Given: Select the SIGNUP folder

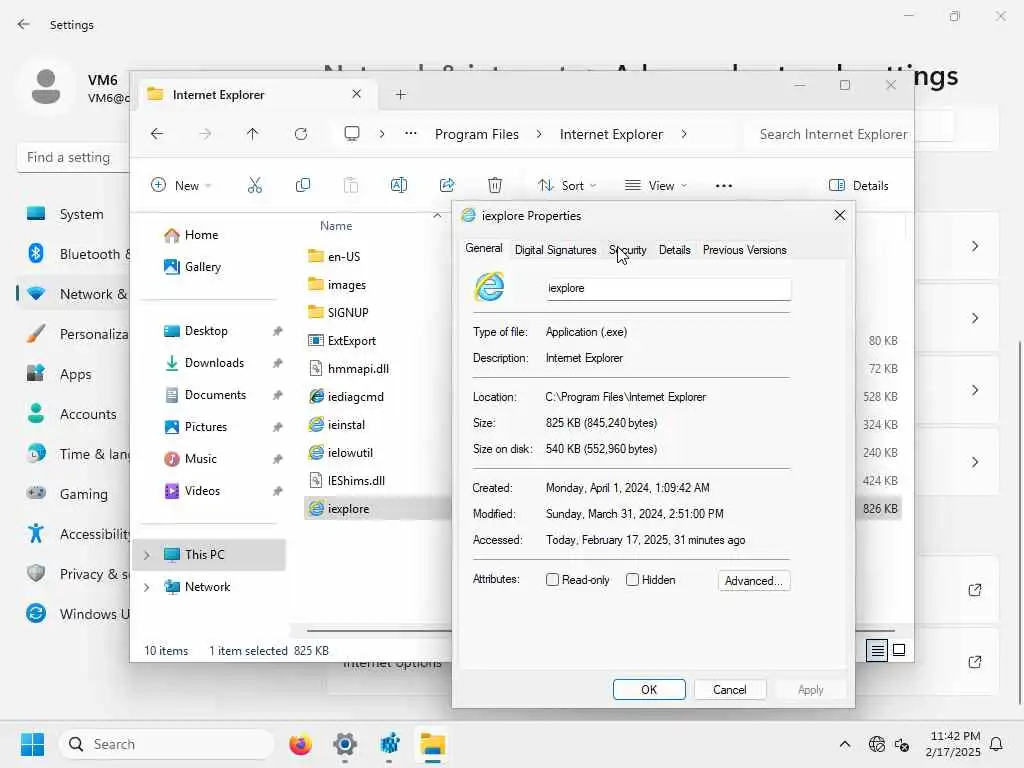Looking at the screenshot, I should coord(348,312).
